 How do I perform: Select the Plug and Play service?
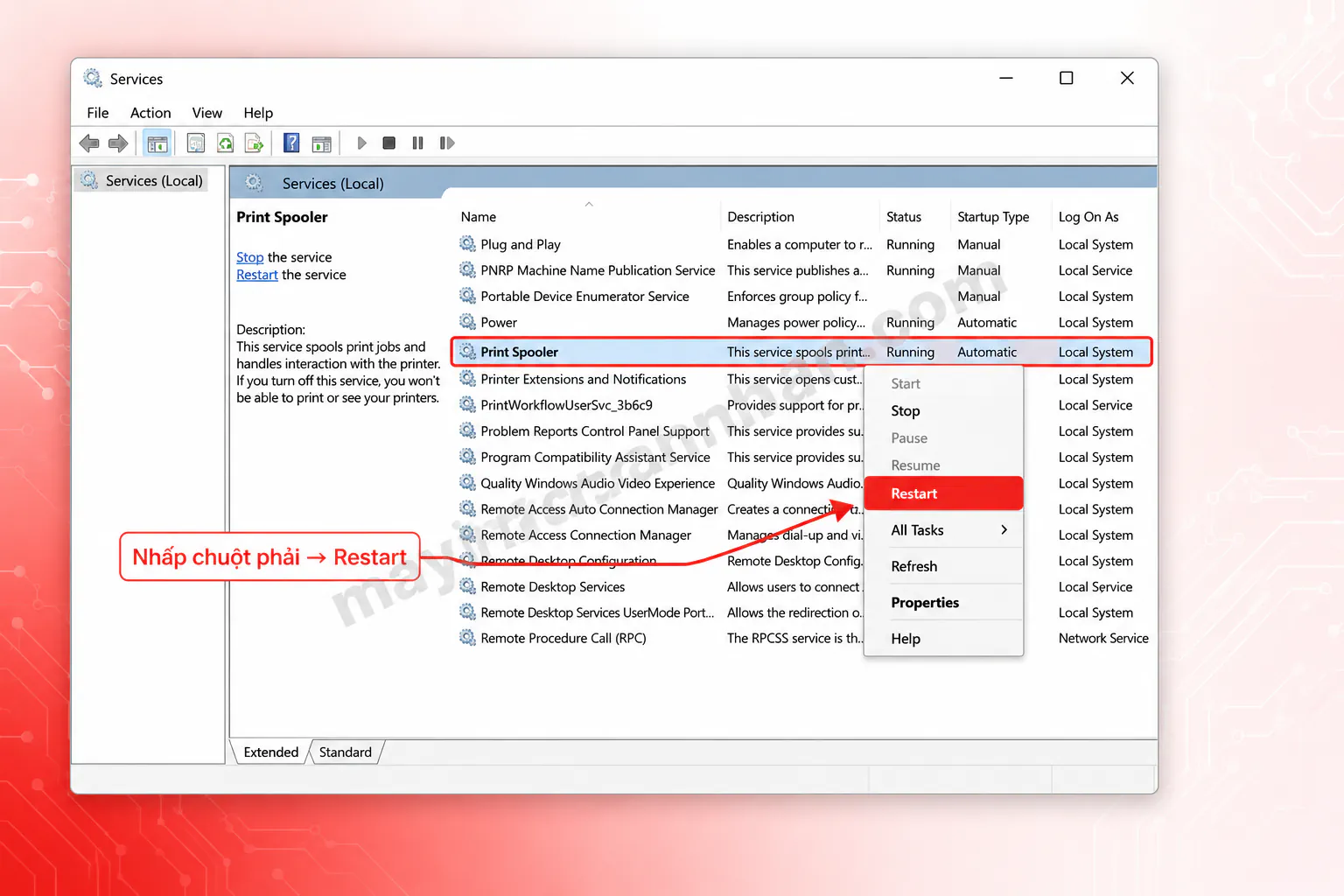coord(520,244)
